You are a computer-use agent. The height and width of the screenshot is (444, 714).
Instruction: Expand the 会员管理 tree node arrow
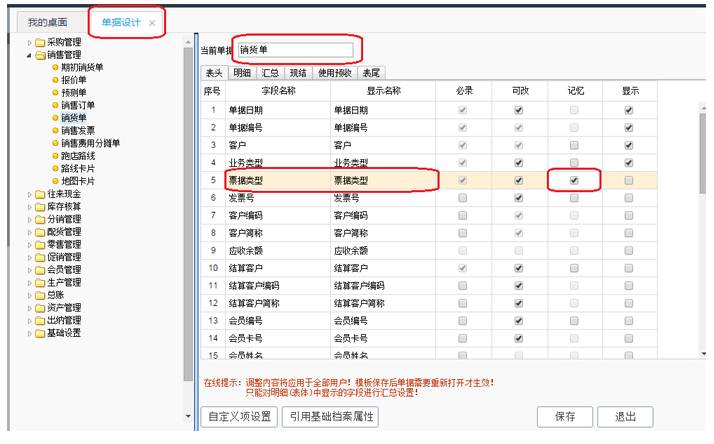point(30,270)
